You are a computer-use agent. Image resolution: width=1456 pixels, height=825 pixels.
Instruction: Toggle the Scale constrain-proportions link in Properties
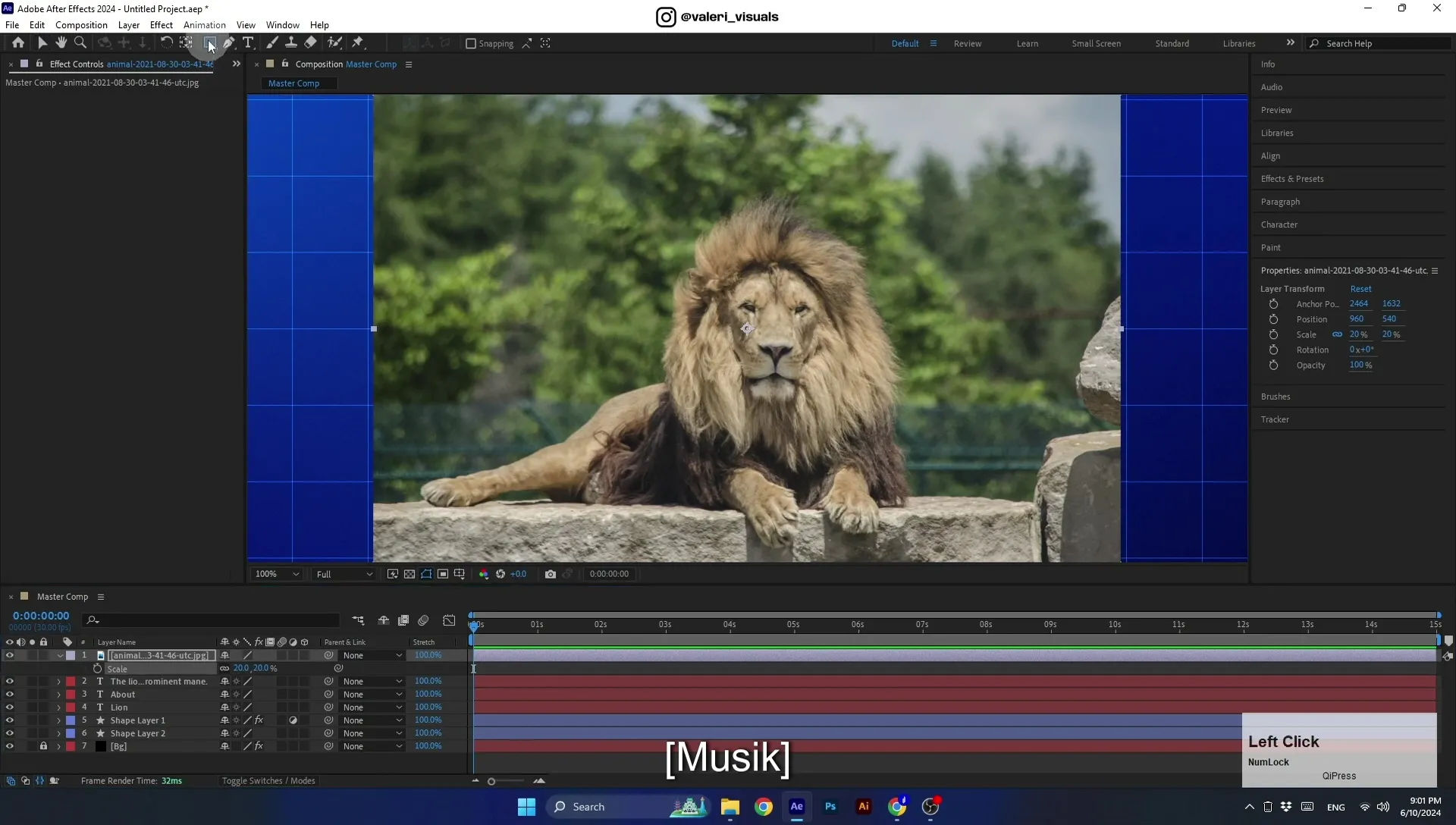pos(1337,334)
